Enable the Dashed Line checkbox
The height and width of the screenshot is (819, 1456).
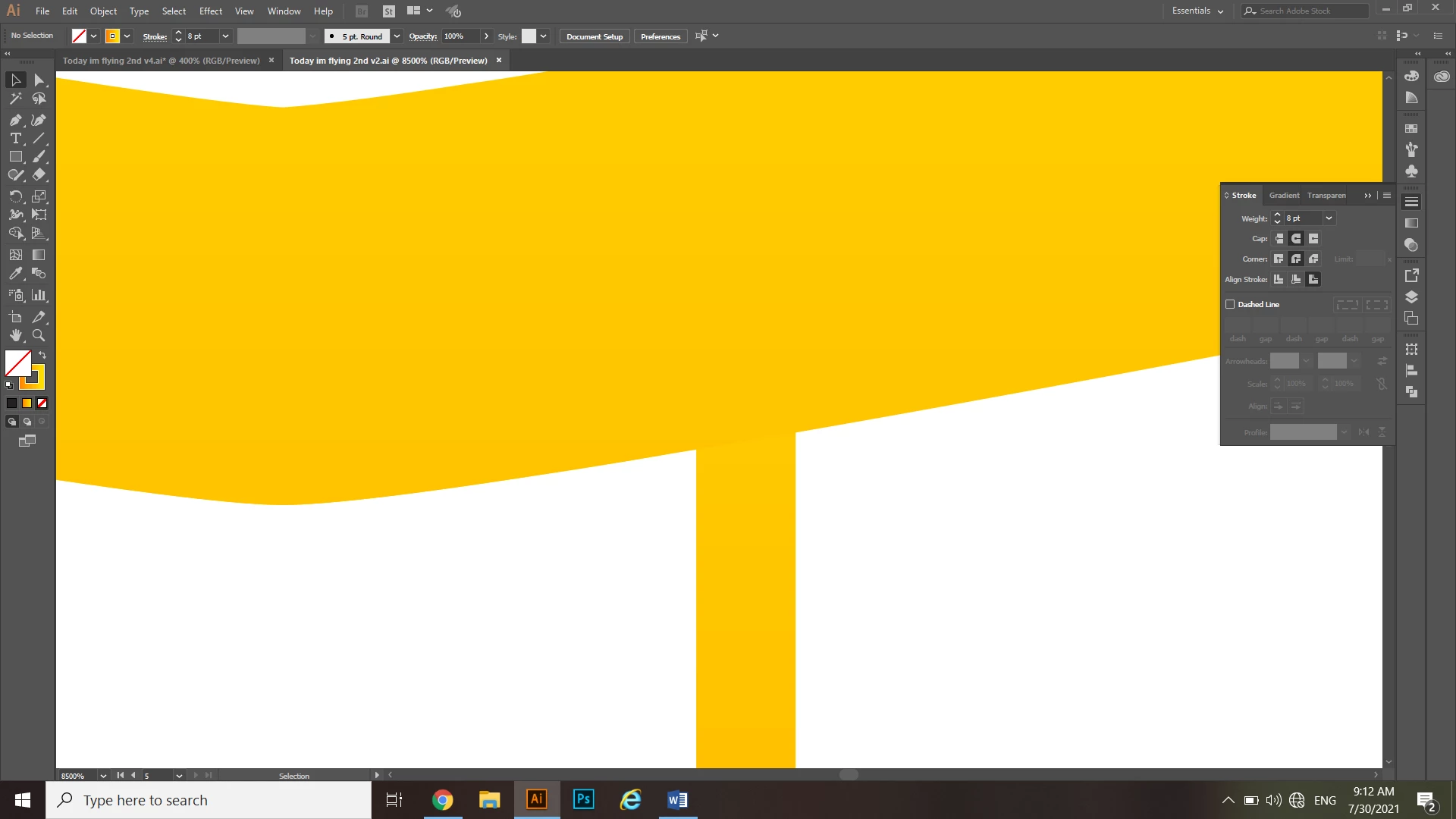click(1230, 304)
